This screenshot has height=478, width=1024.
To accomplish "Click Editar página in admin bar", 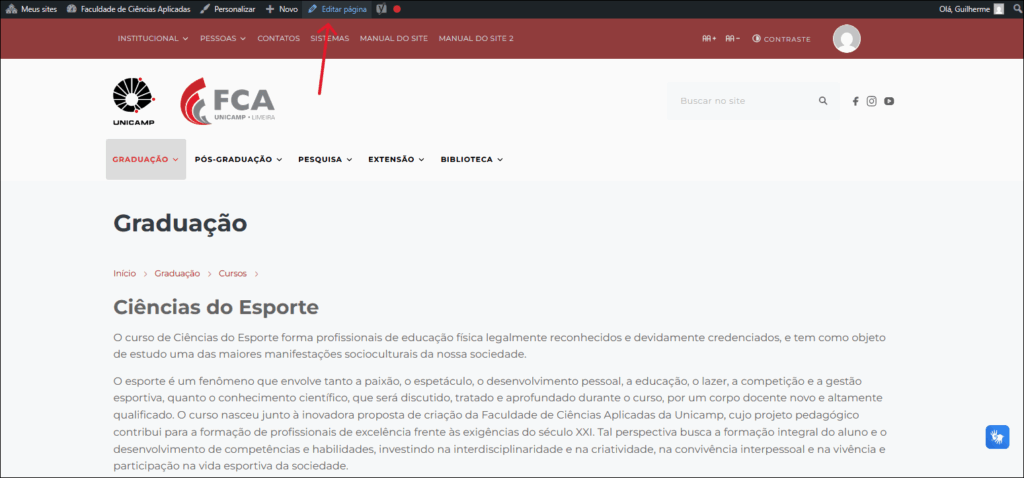I will pos(337,9).
